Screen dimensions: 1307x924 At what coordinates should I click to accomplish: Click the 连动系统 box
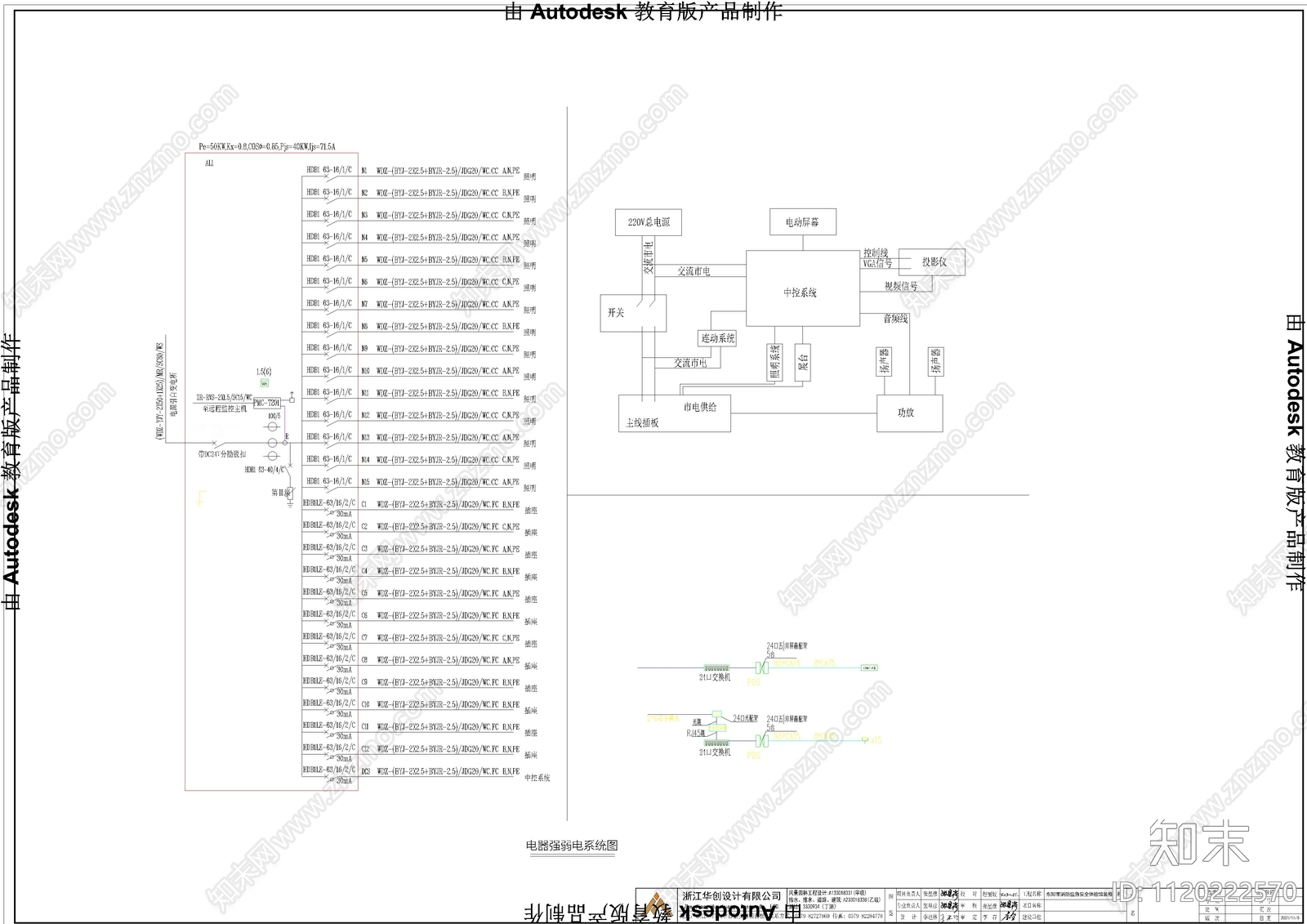tap(717, 338)
